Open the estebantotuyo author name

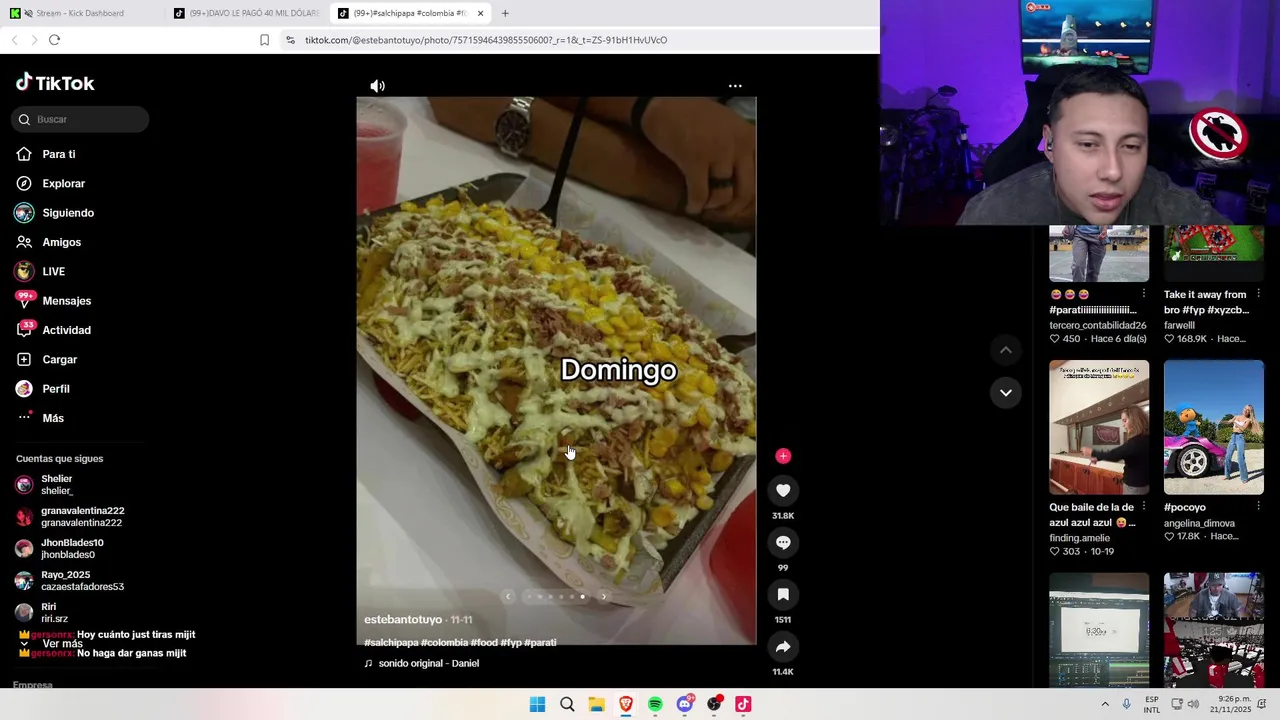point(403,620)
